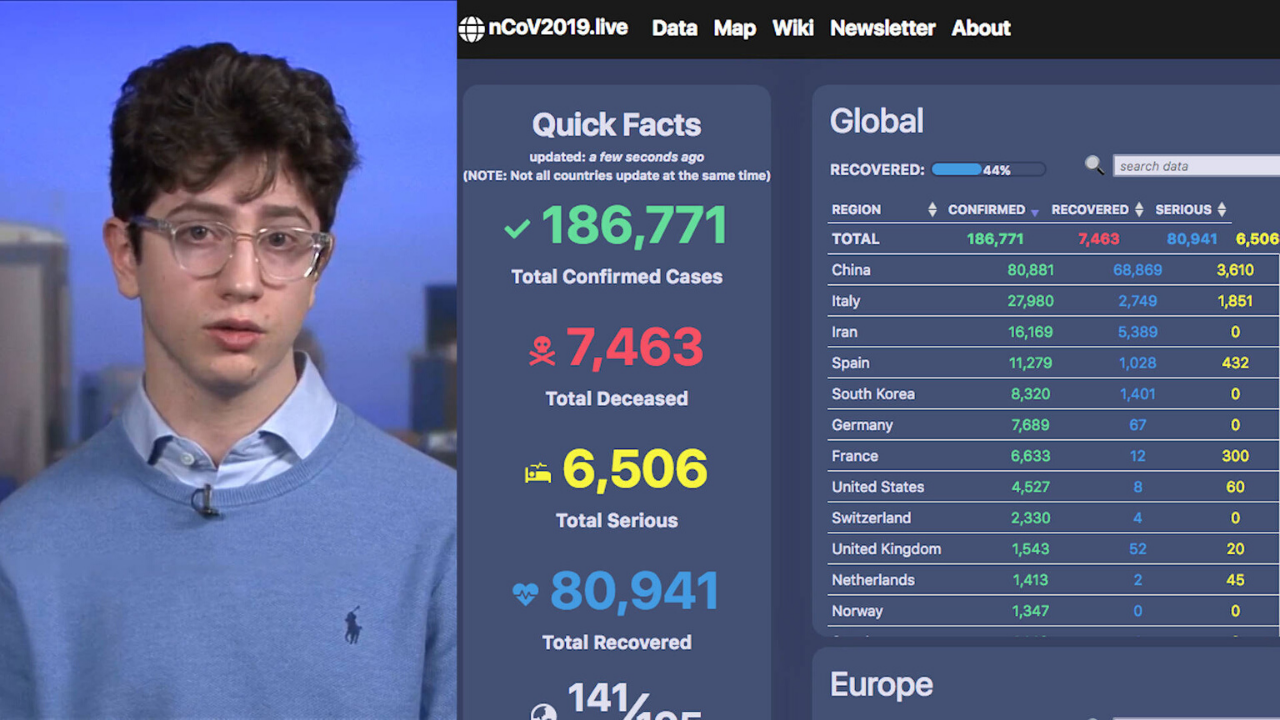Click the 'Total Deceased' label
The height and width of the screenshot is (720, 1280).
pyautogui.click(x=617, y=399)
